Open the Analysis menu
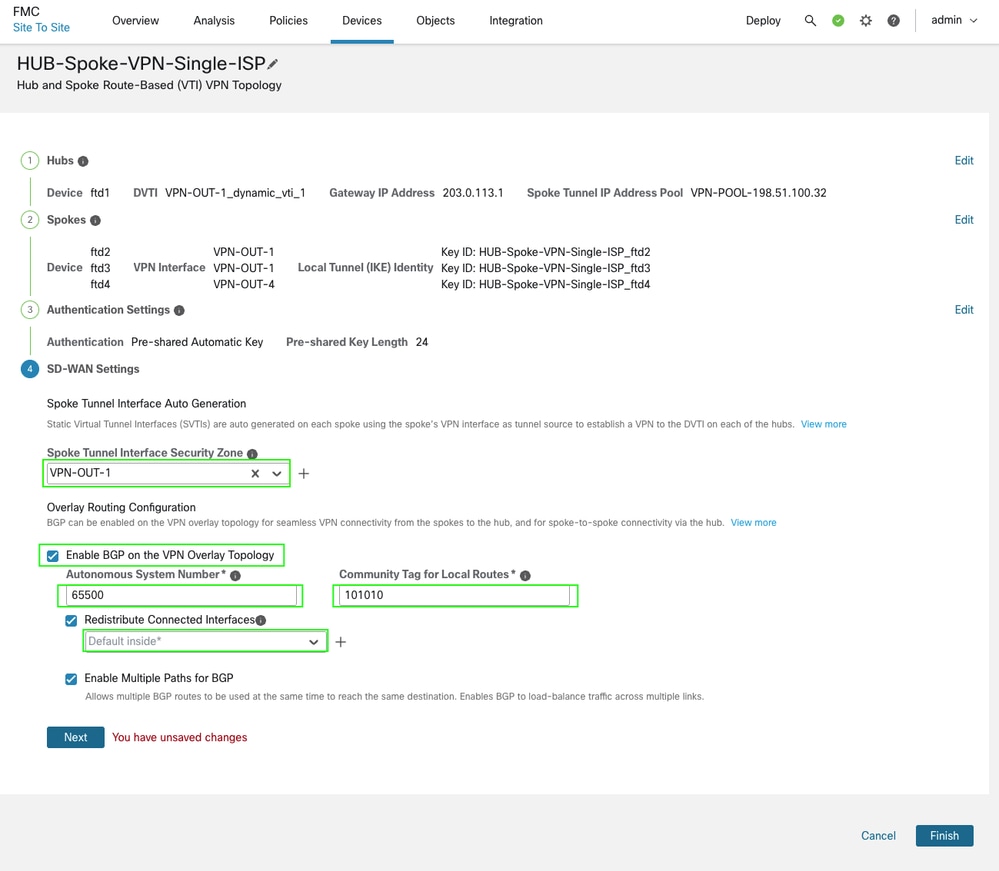 click(x=214, y=20)
